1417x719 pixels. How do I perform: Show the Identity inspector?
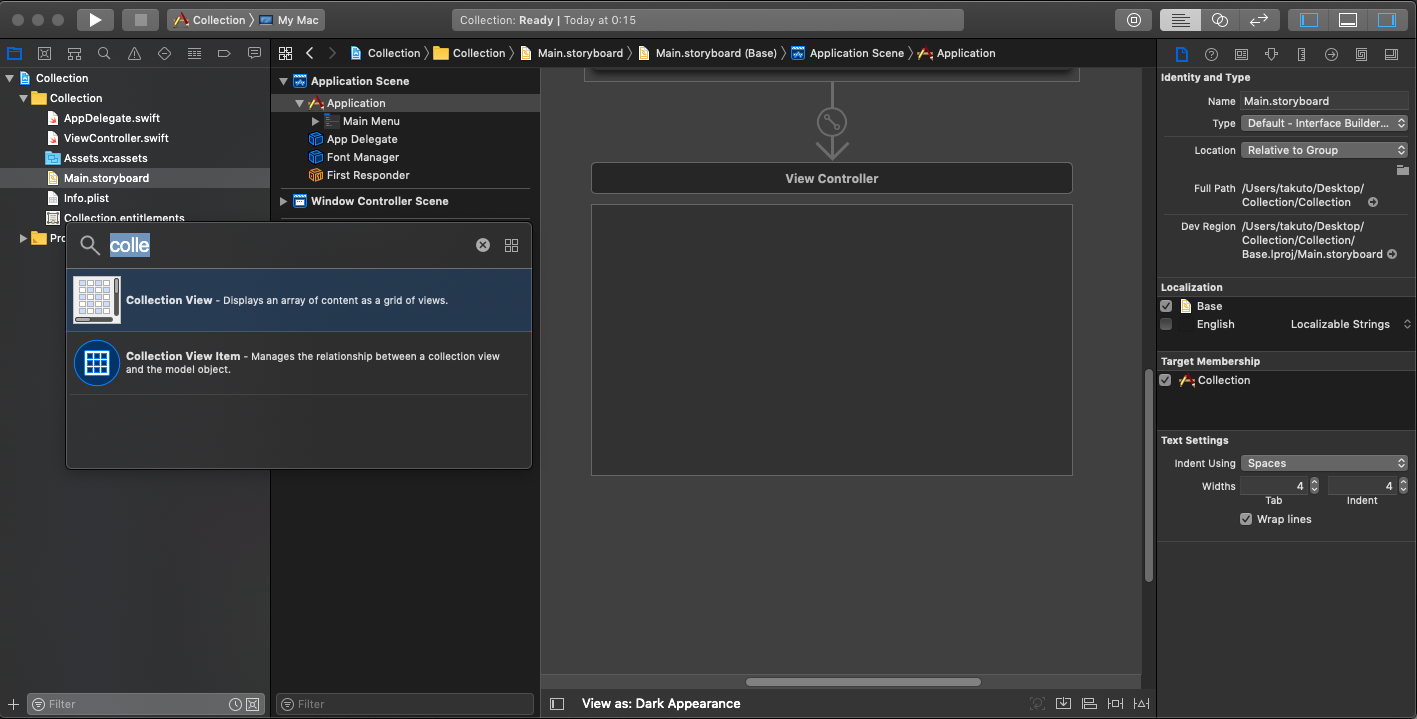tap(1241, 54)
